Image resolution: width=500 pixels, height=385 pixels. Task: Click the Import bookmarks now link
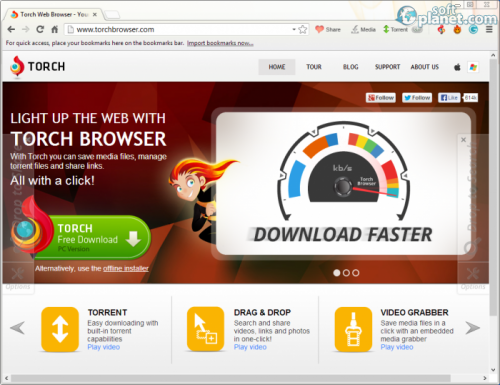[x=220, y=43]
